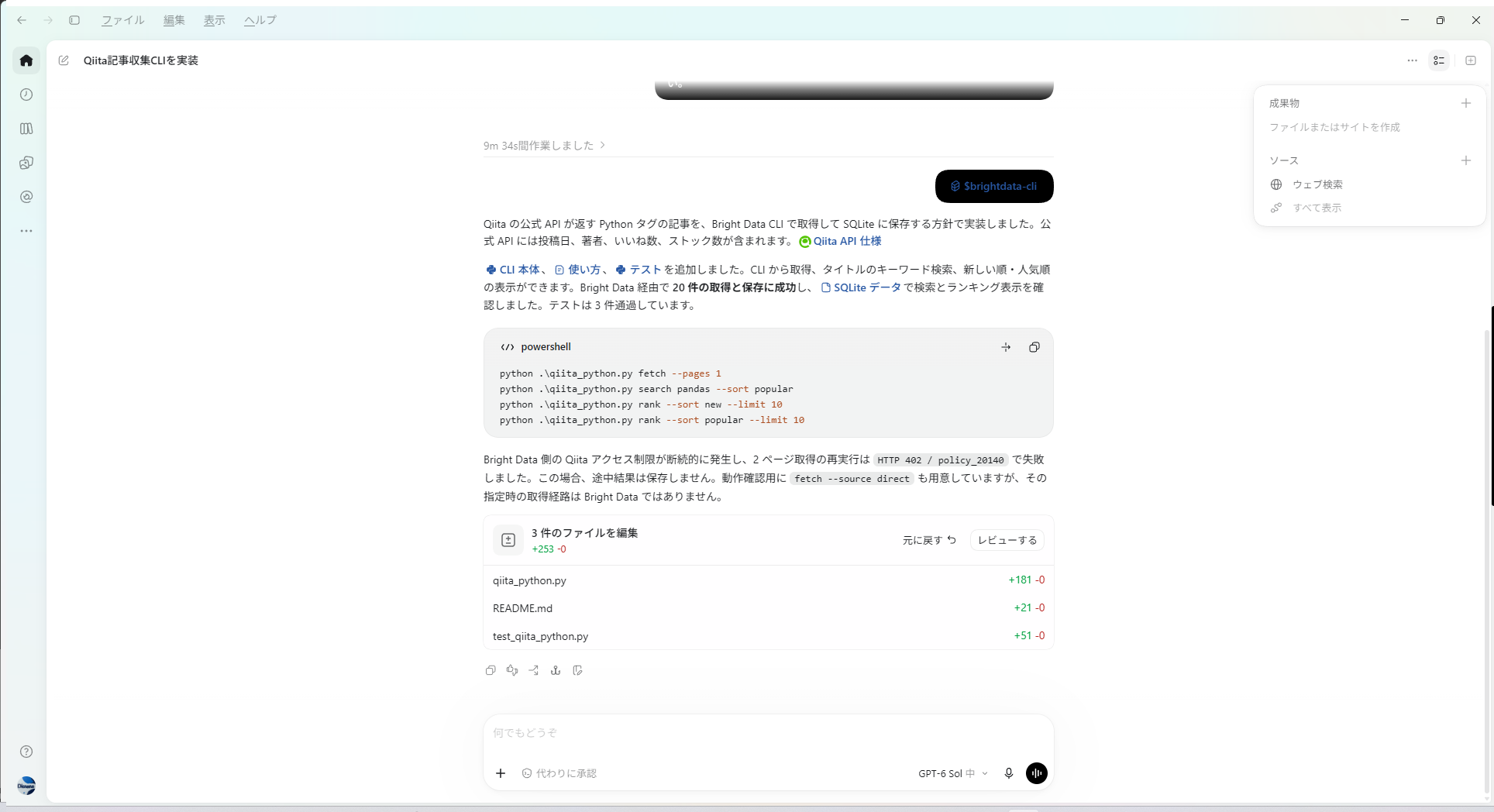Screen dimensions: 1494x812
Task: Copy the response with the copy icon
Action: 491,670
